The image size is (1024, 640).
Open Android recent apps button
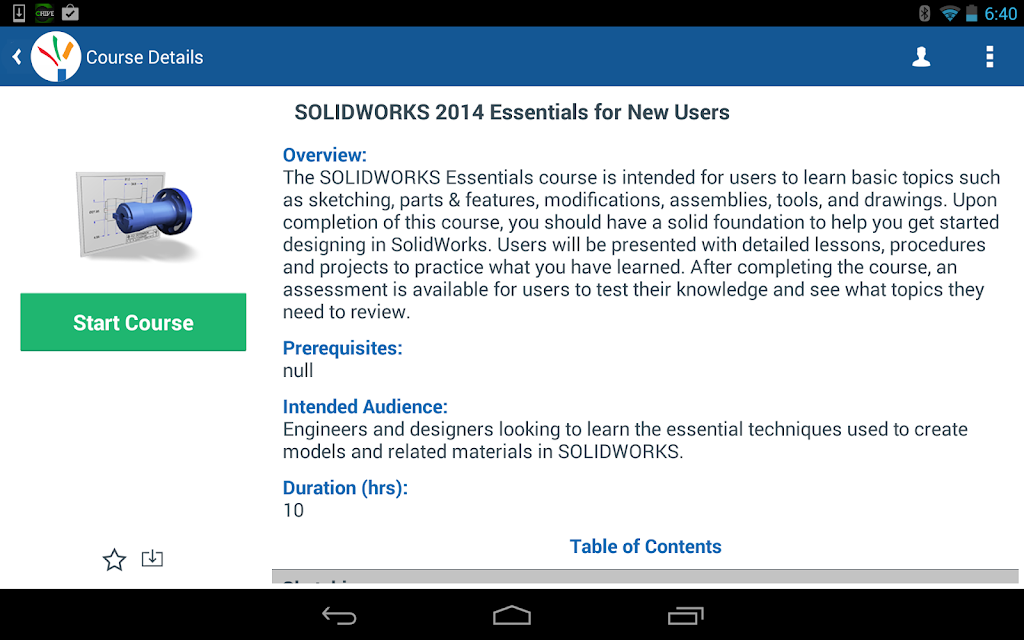[x=685, y=615]
